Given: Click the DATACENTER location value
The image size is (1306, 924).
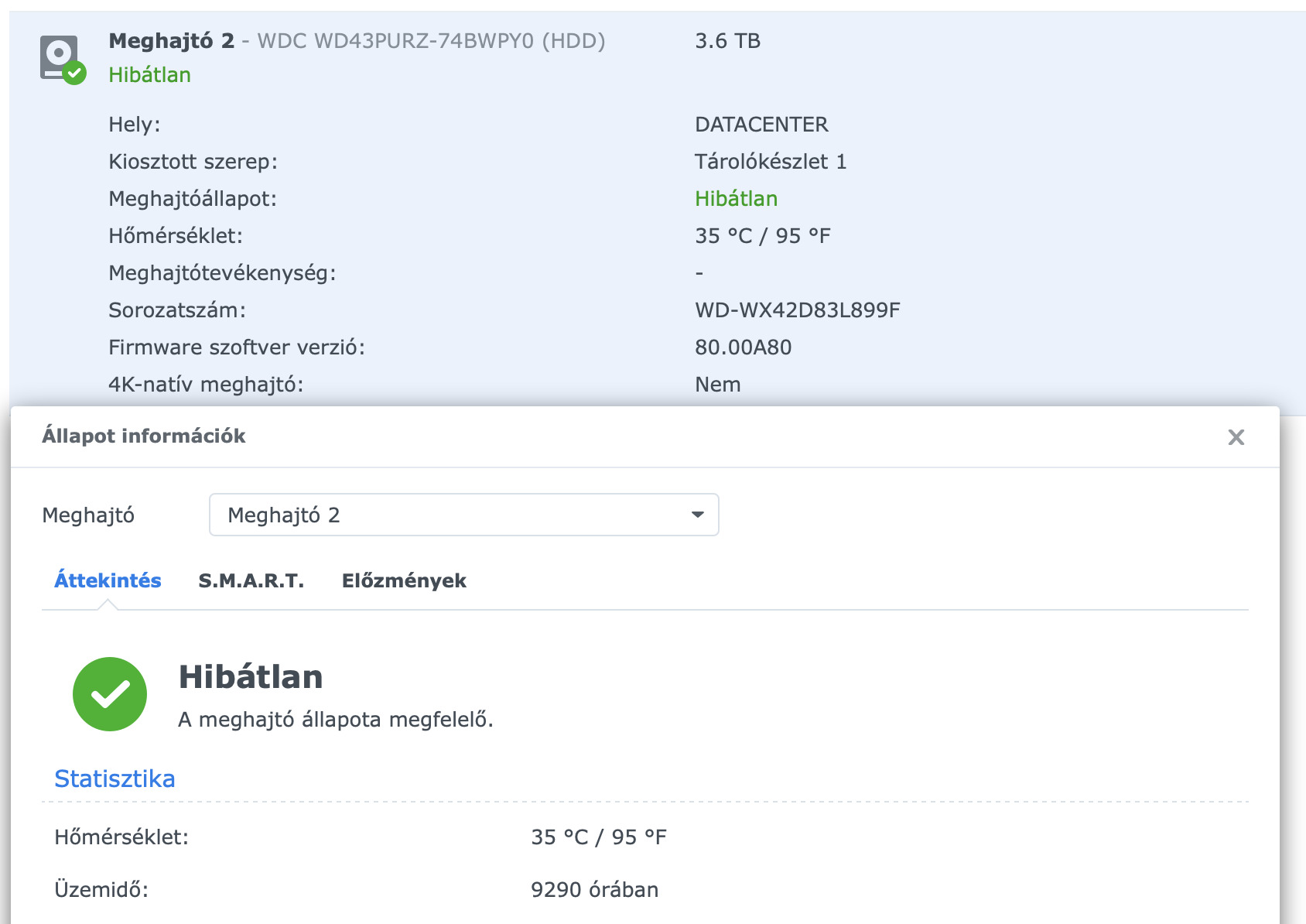Looking at the screenshot, I should click(x=761, y=125).
